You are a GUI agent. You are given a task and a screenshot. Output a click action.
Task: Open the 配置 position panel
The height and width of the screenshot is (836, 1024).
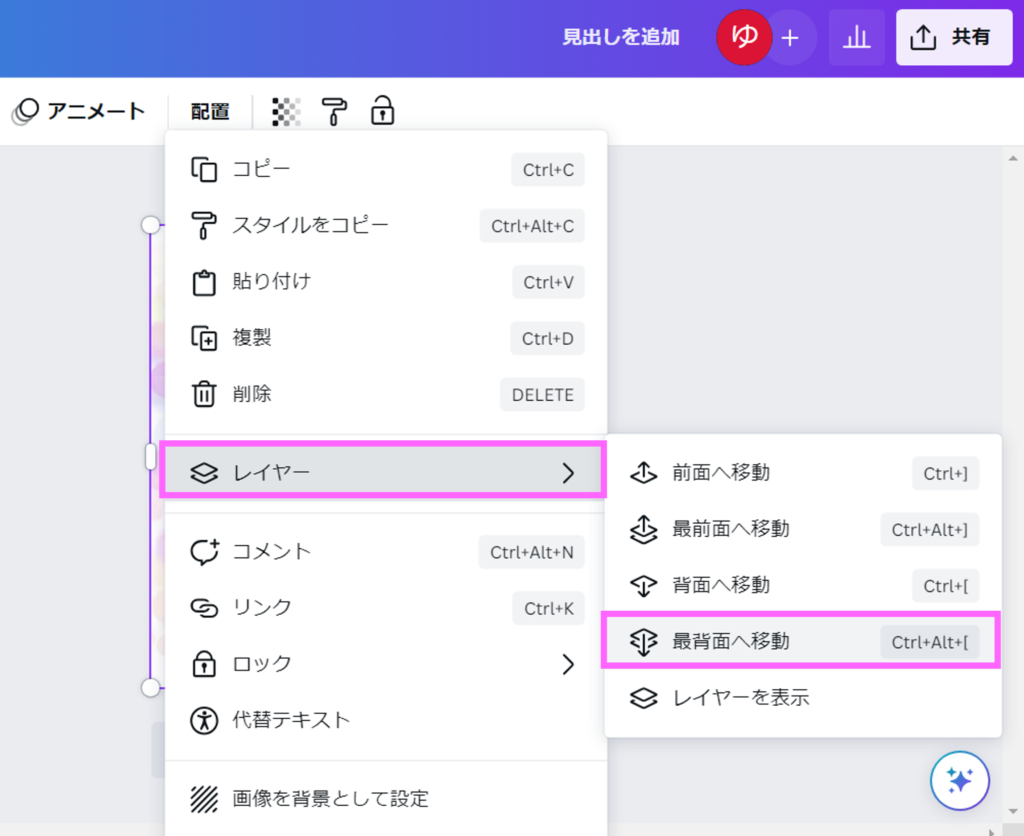210,111
